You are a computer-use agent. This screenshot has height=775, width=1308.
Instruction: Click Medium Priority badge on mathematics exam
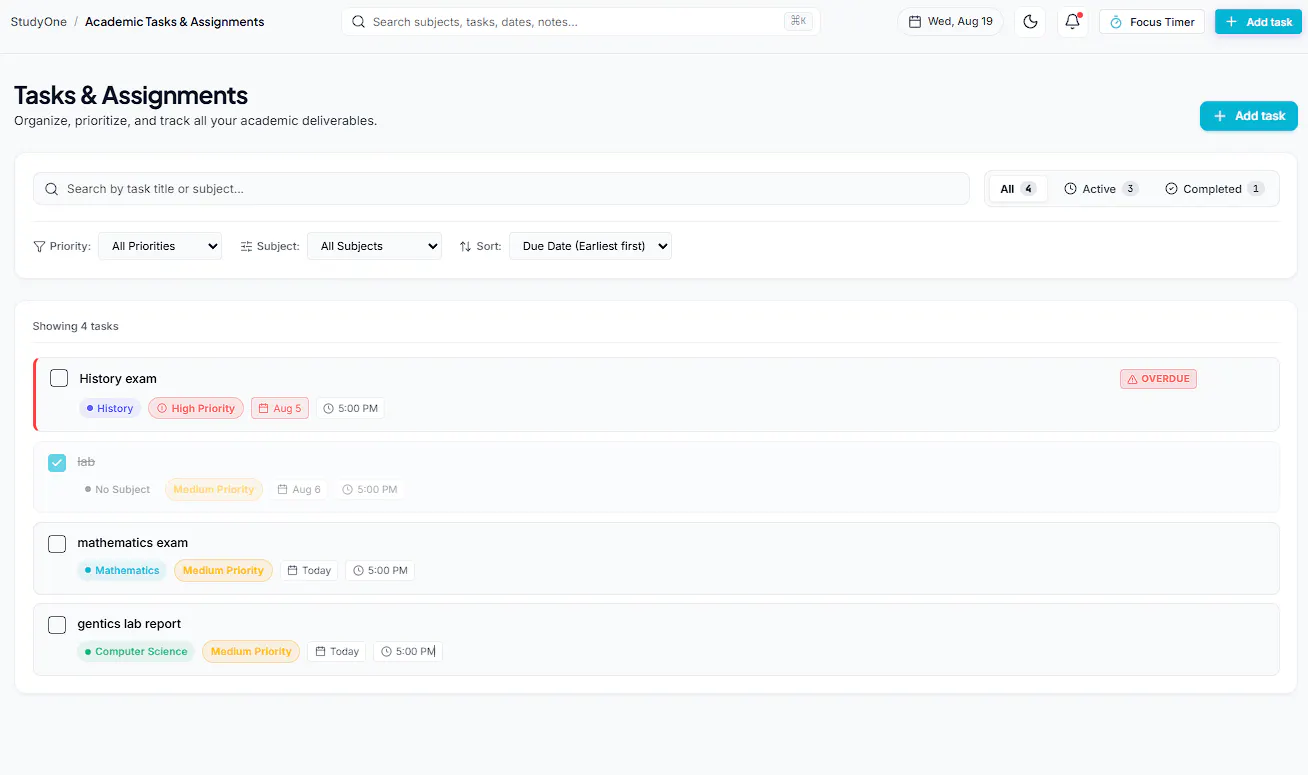[223, 570]
